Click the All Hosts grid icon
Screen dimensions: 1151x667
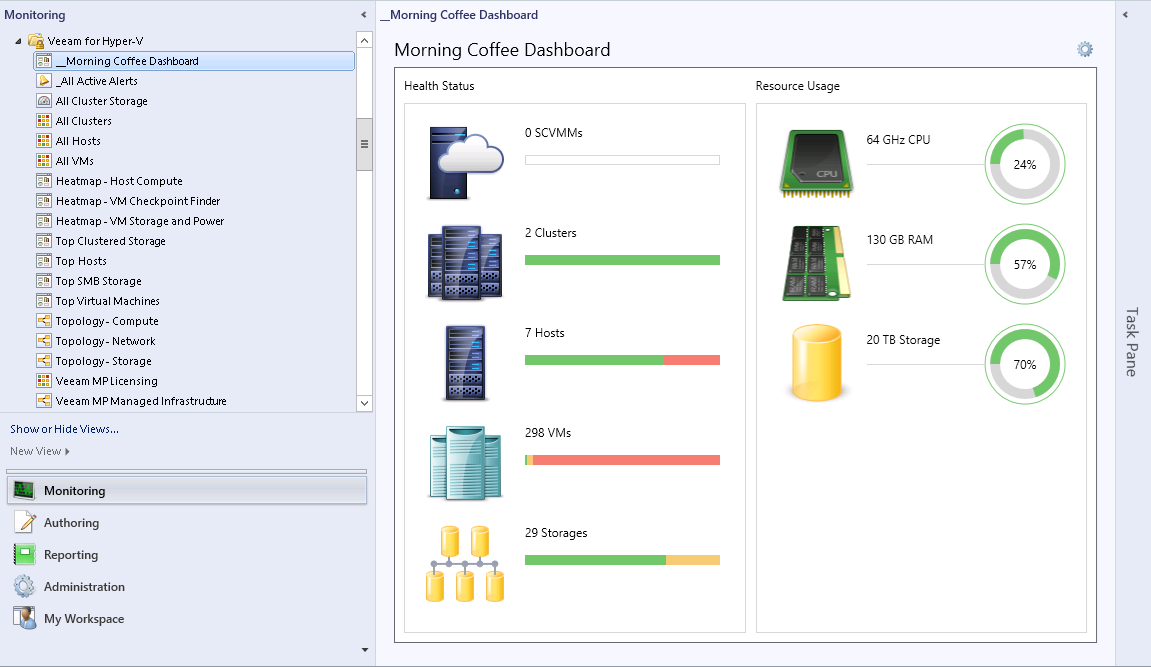pos(44,140)
